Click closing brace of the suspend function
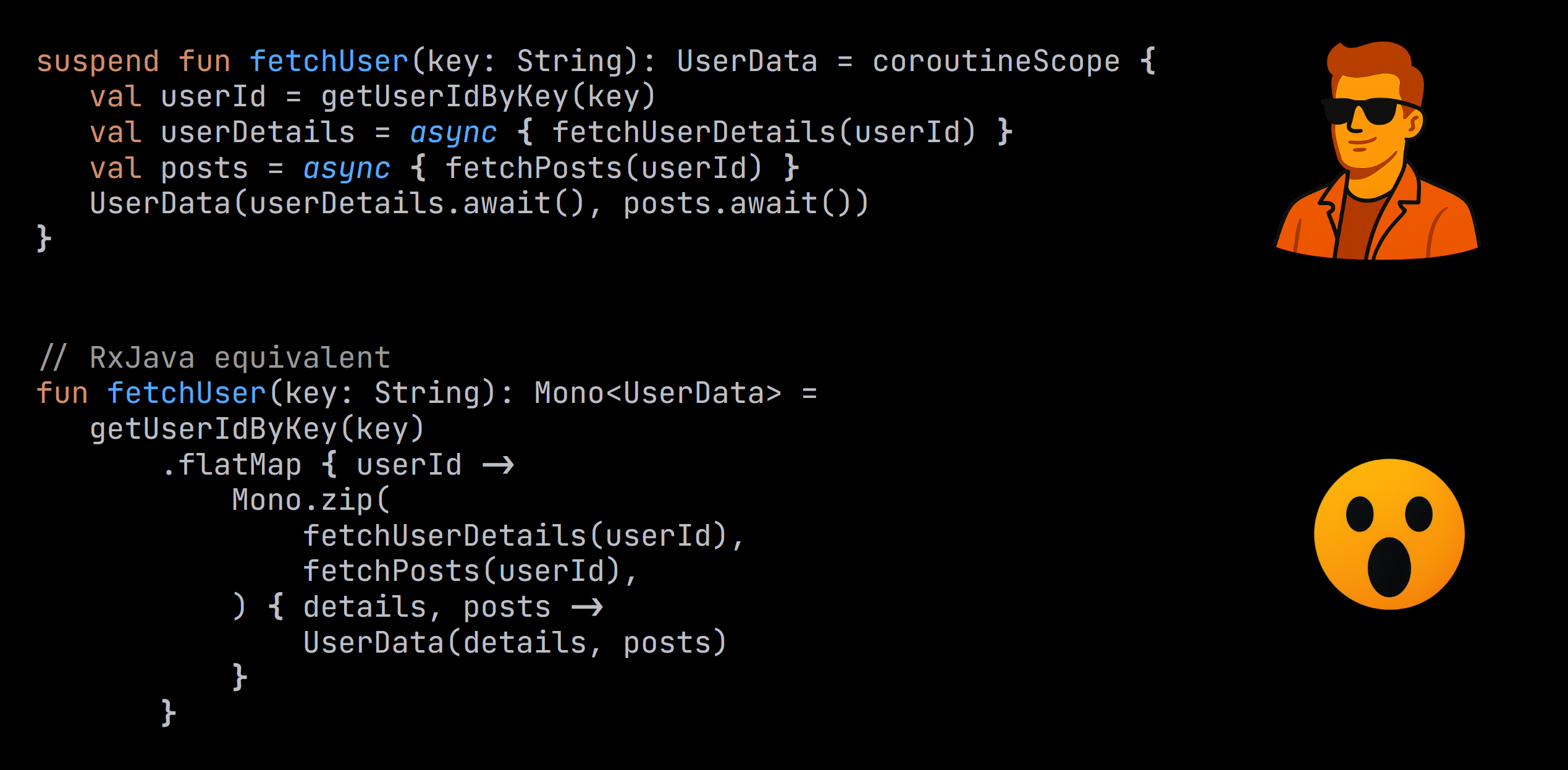 [43, 239]
